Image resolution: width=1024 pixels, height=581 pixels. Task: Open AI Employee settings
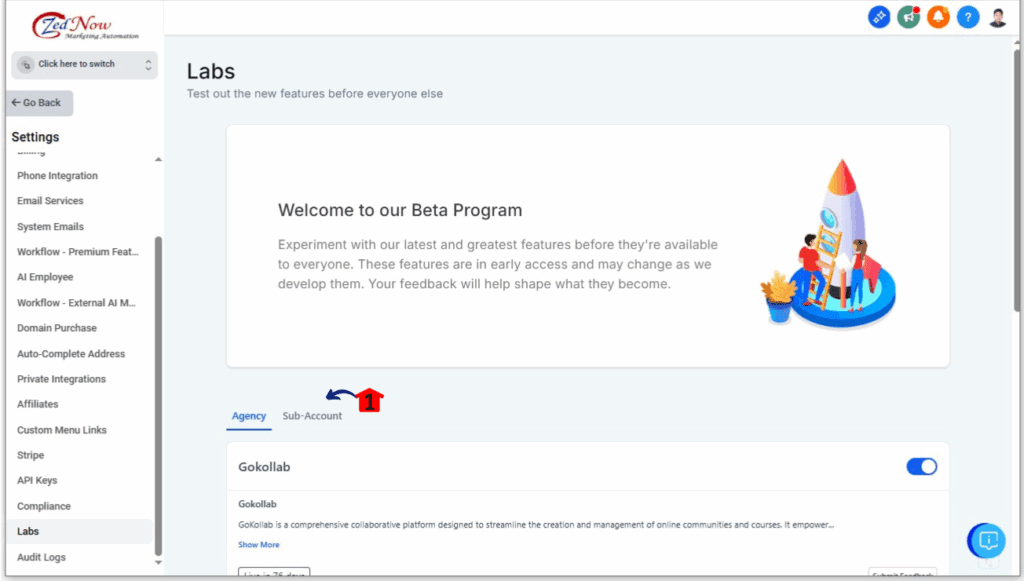(45, 277)
